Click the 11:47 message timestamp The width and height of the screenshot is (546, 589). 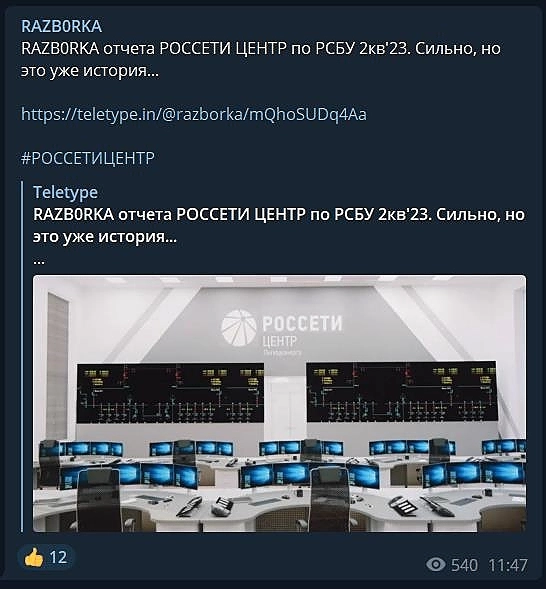pyautogui.click(x=508, y=565)
